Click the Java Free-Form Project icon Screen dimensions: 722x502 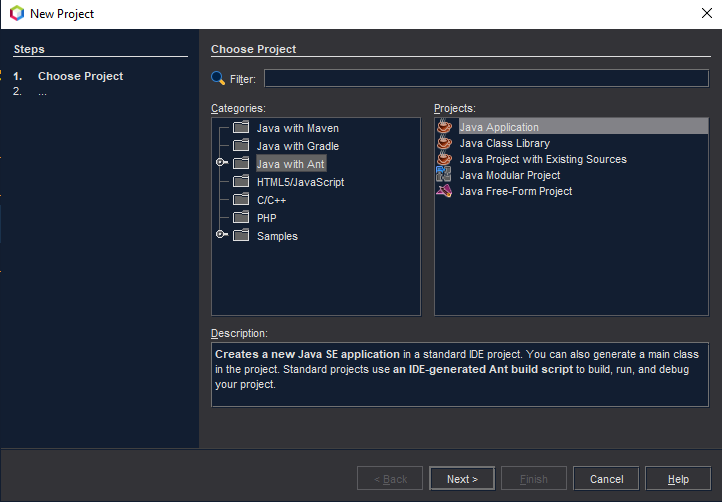coord(444,191)
